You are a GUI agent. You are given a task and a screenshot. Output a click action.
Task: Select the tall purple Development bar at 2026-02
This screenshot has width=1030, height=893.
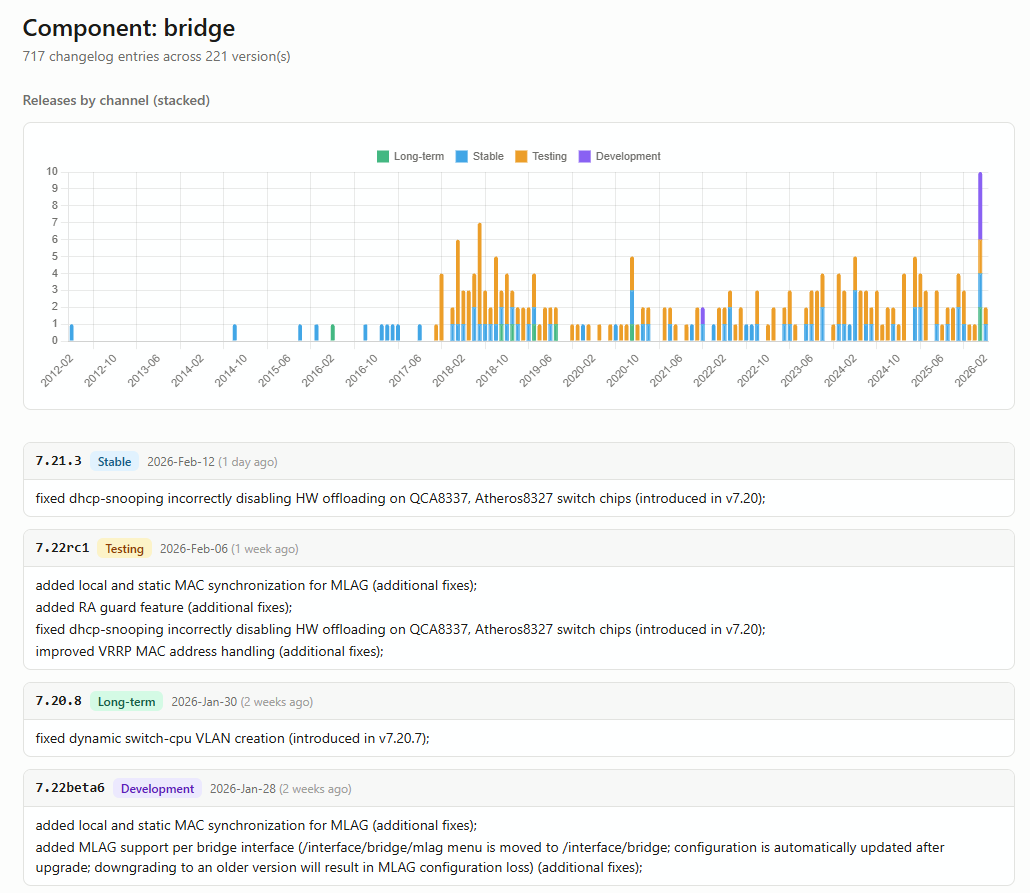tap(980, 206)
